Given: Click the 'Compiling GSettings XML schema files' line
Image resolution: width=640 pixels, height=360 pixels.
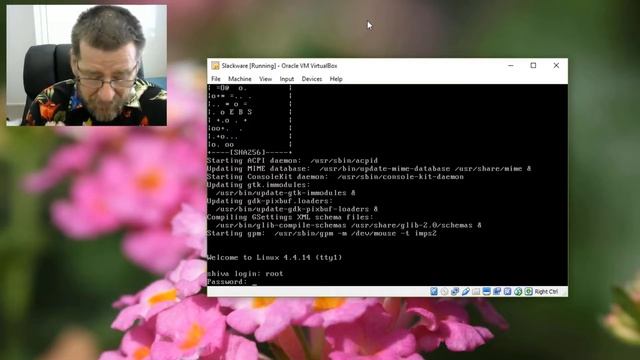Looking at the screenshot, I should pyautogui.click(x=290, y=217).
